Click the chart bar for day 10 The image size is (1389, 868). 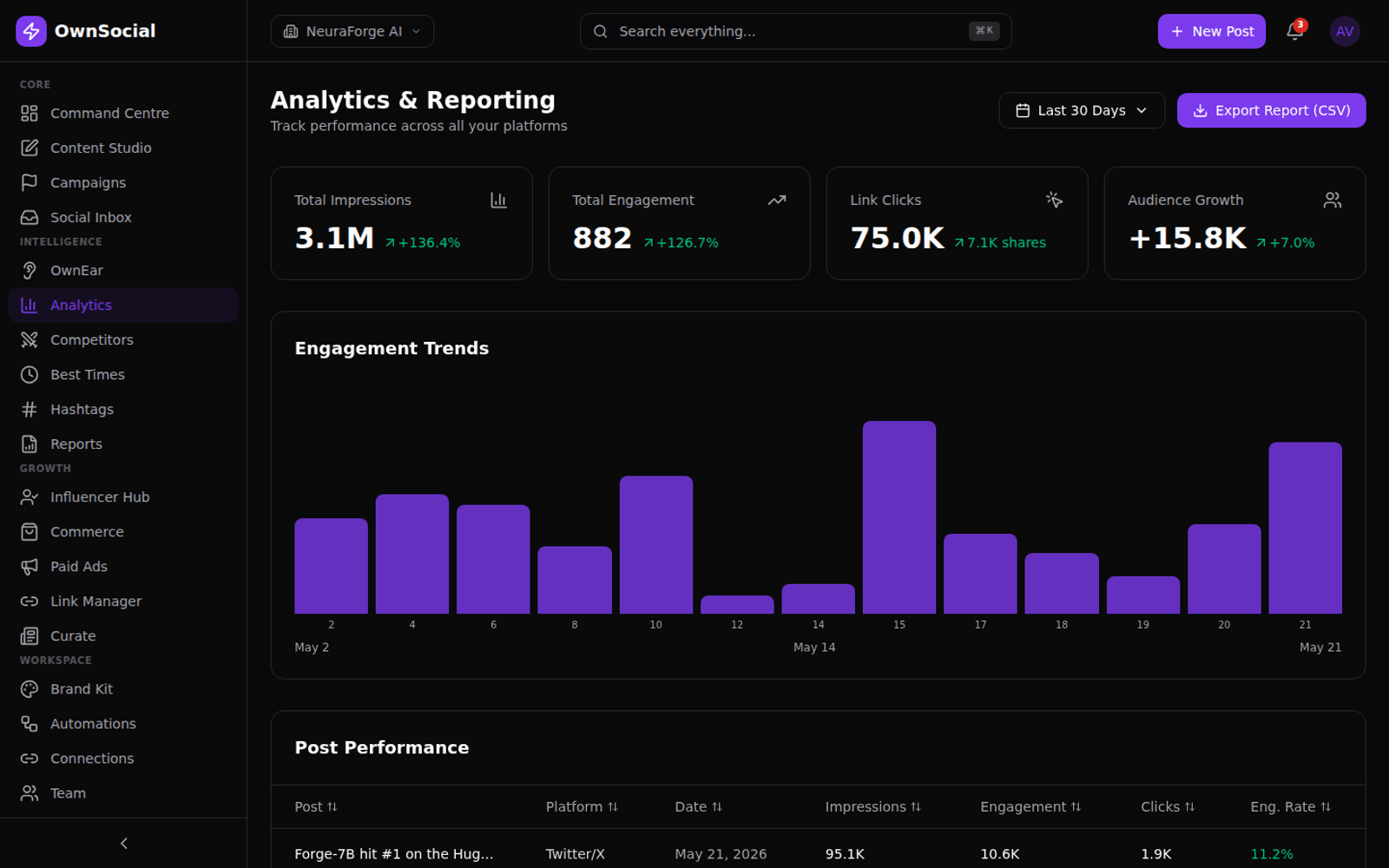[656, 545]
